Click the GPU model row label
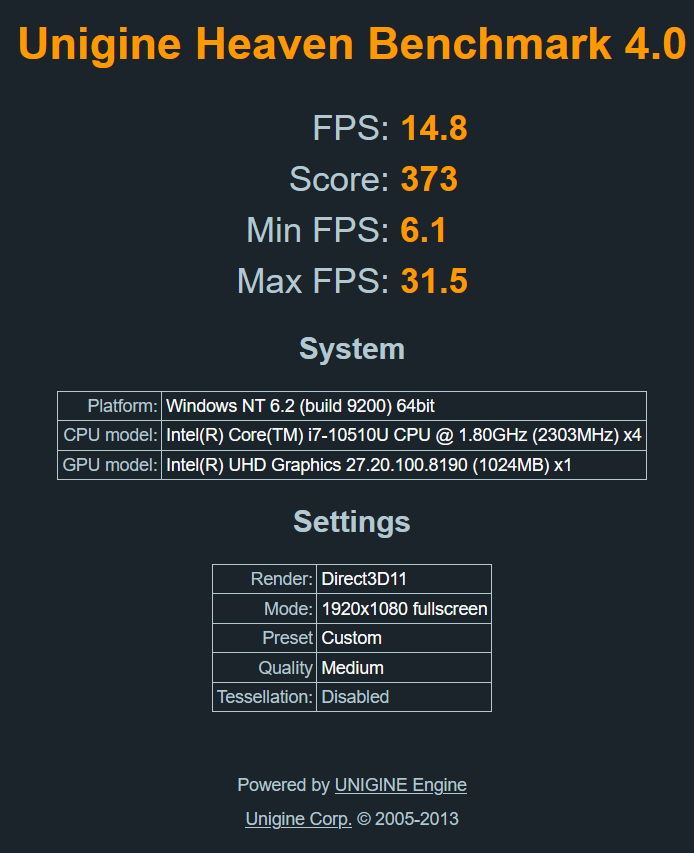Viewport: 694px width, 853px height. (111, 465)
